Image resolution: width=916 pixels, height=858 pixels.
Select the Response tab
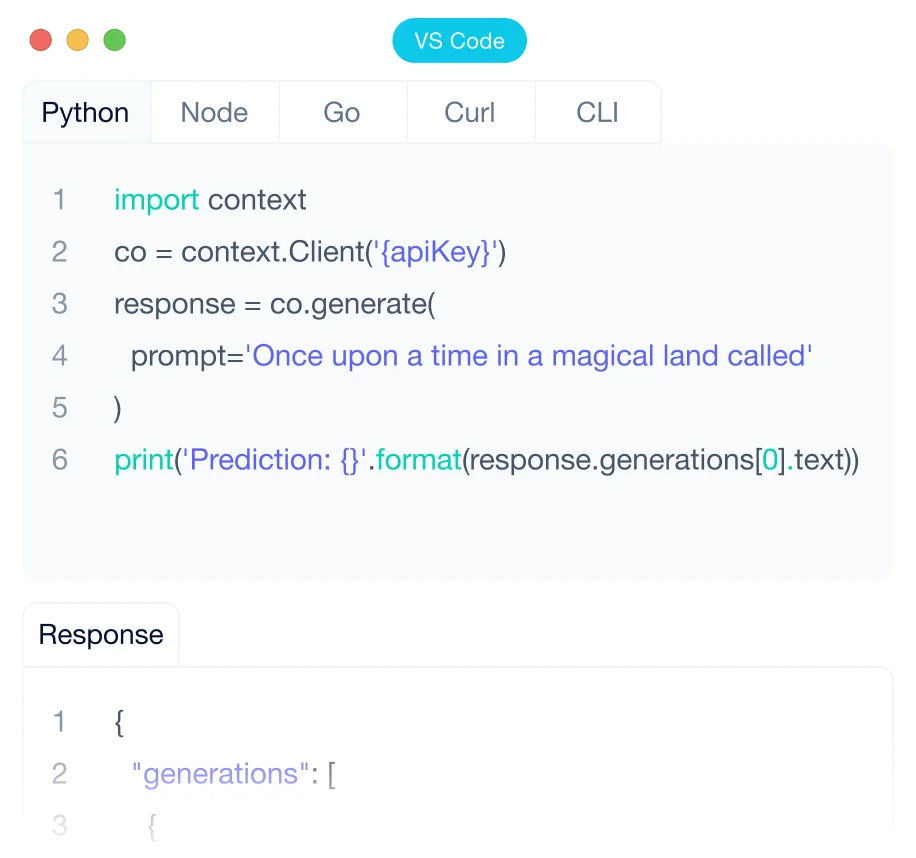(x=101, y=635)
